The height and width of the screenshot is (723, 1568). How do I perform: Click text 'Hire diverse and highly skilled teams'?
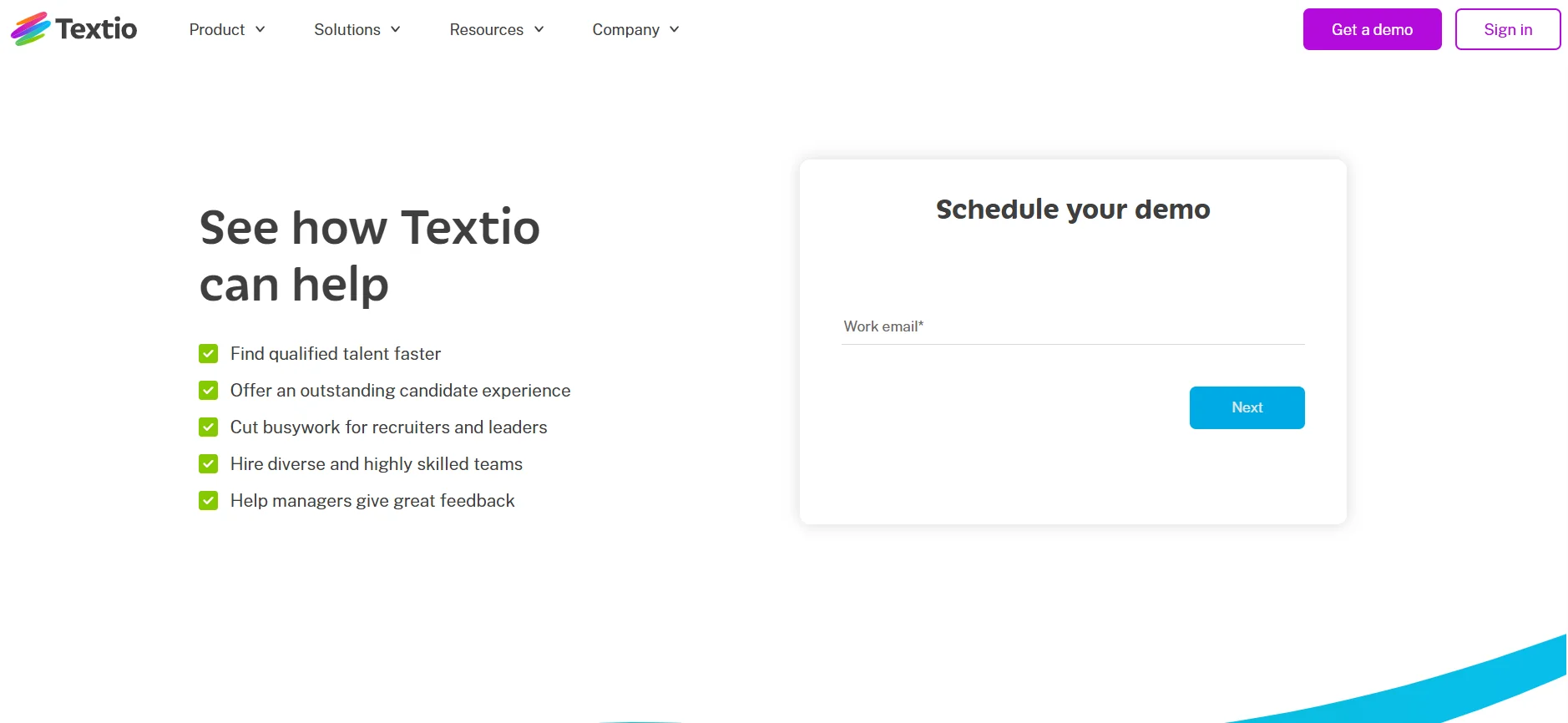click(377, 464)
